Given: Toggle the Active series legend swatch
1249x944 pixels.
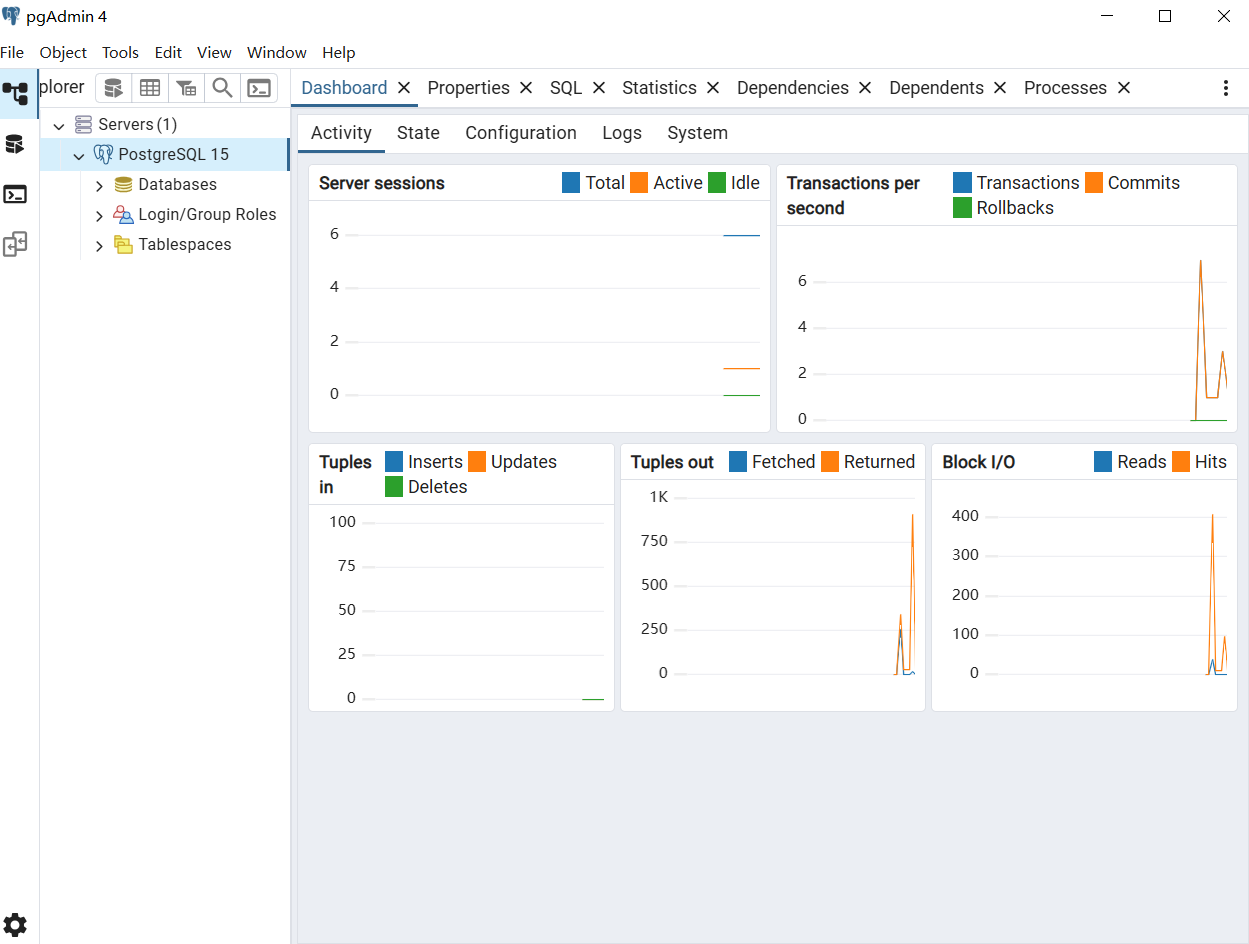Looking at the screenshot, I should (x=639, y=183).
